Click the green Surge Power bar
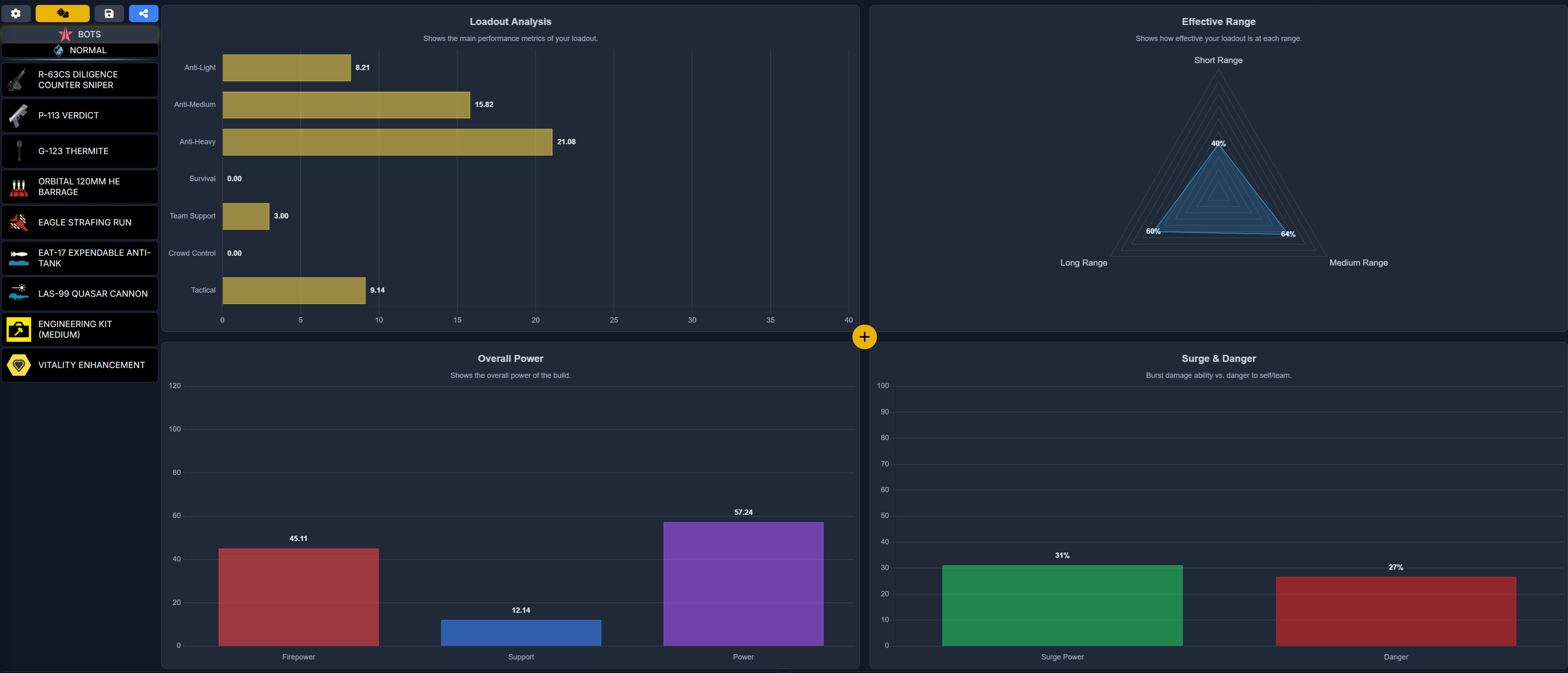The image size is (1568, 673). 1062,605
